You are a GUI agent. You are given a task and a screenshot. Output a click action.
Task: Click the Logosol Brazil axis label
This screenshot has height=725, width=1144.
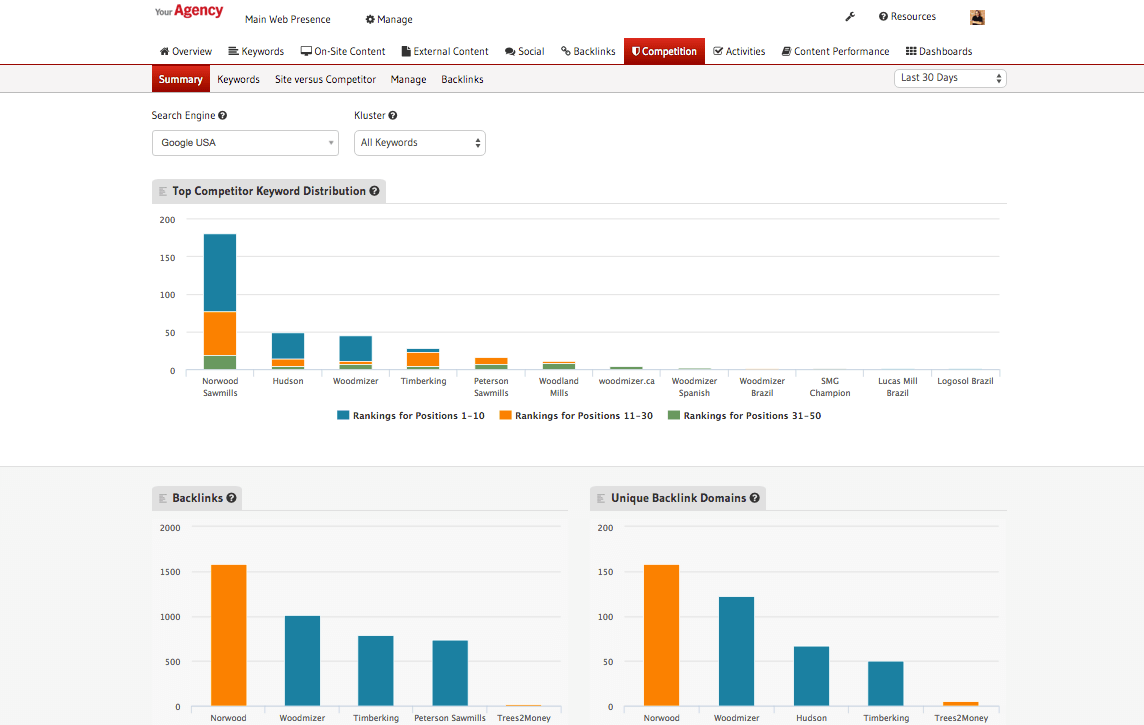pos(965,381)
